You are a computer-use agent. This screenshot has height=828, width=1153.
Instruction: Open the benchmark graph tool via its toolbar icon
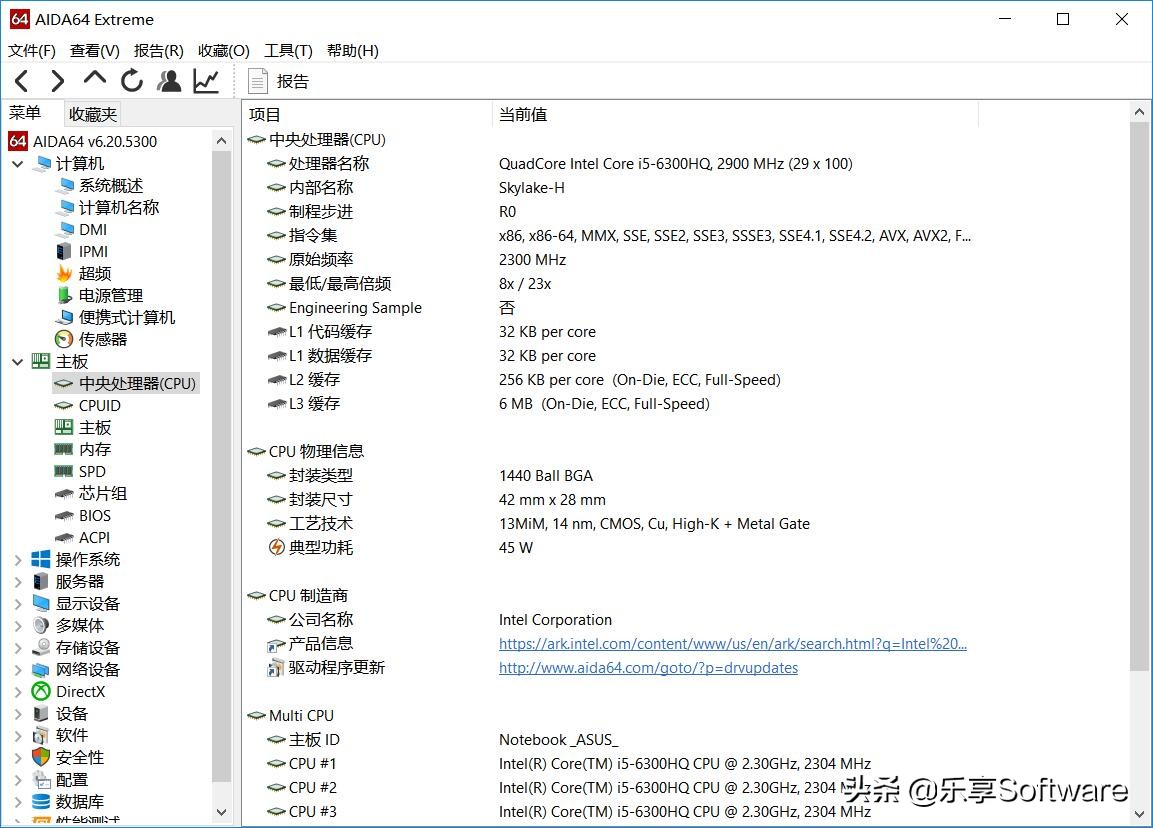click(205, 80)
